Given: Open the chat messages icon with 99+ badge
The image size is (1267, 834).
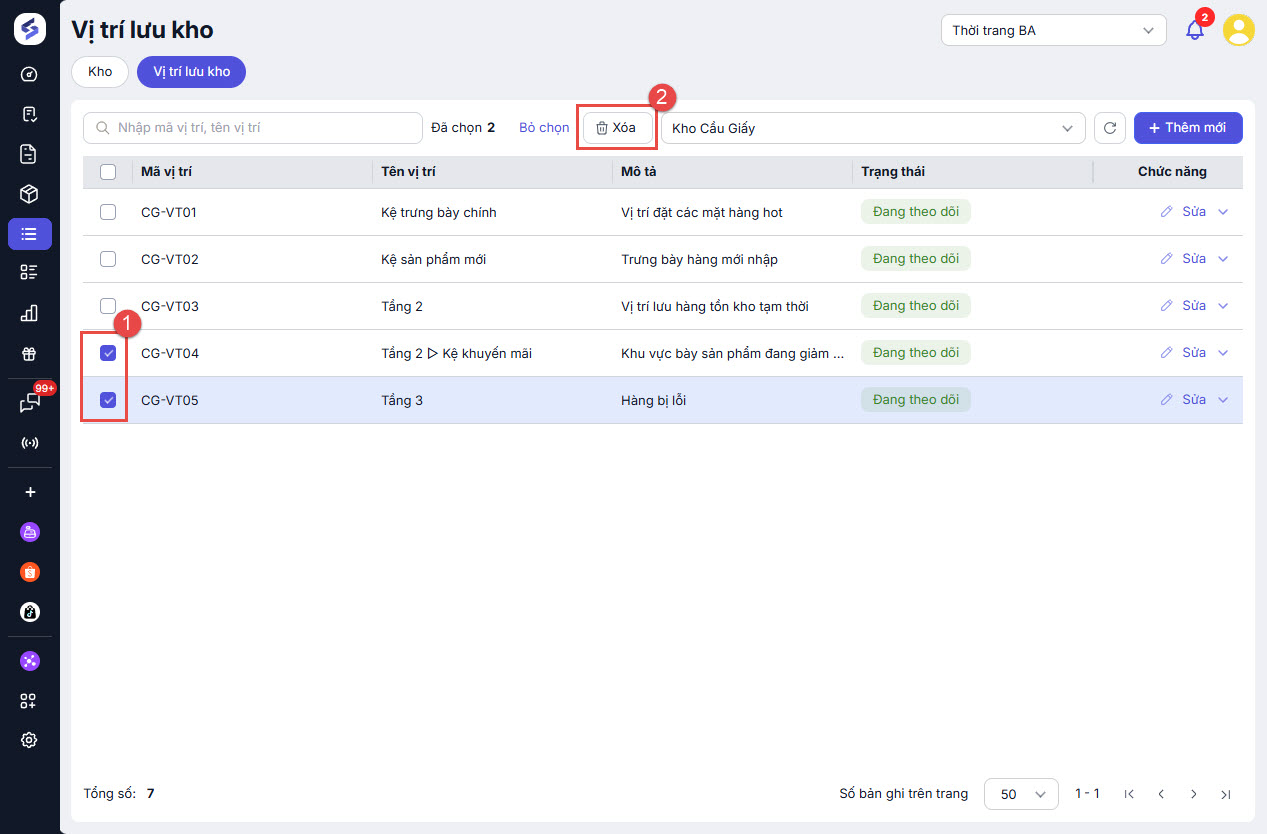Looking at the screenshot, I should point(29,403).
